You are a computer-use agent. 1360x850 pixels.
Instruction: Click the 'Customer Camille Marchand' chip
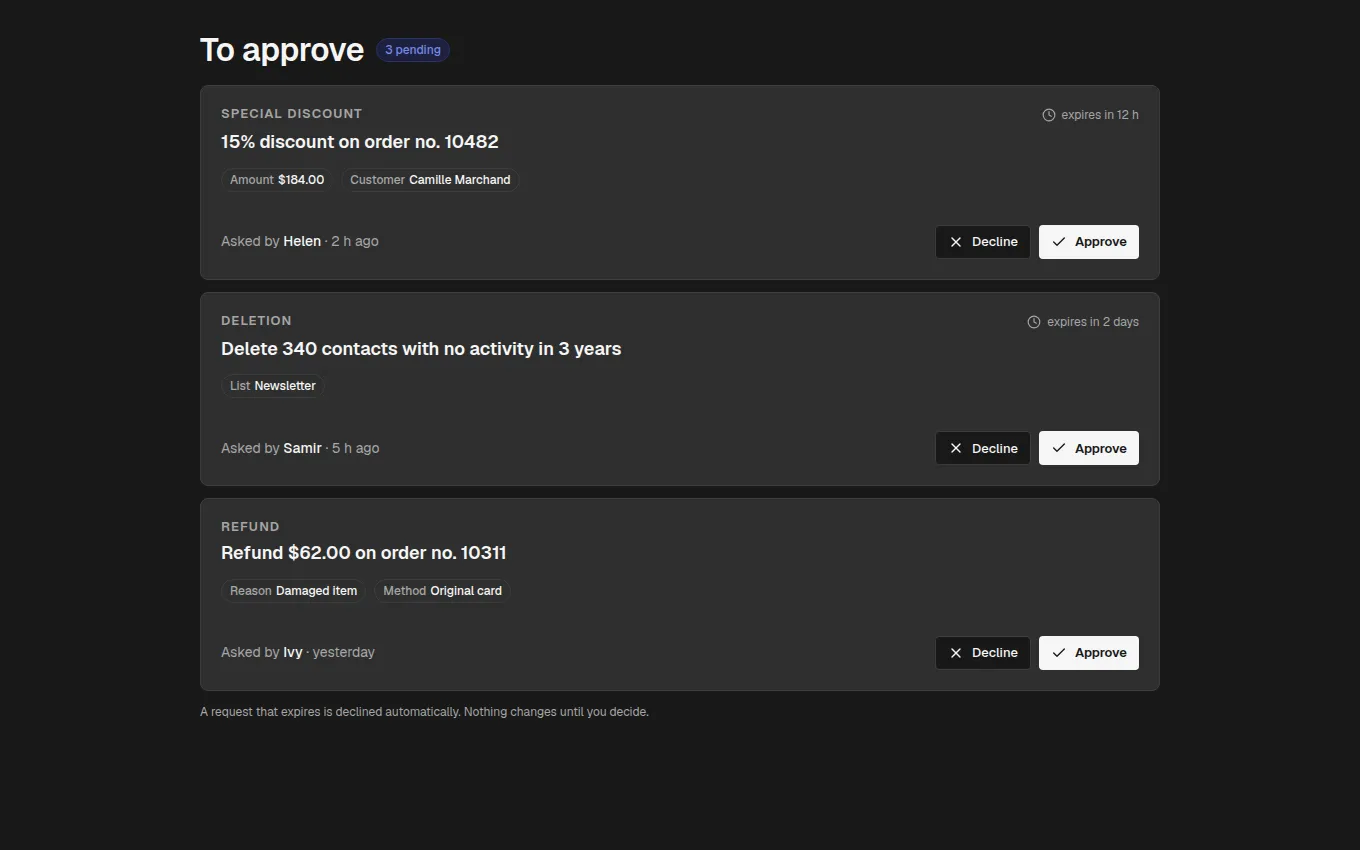pos(430,180)
